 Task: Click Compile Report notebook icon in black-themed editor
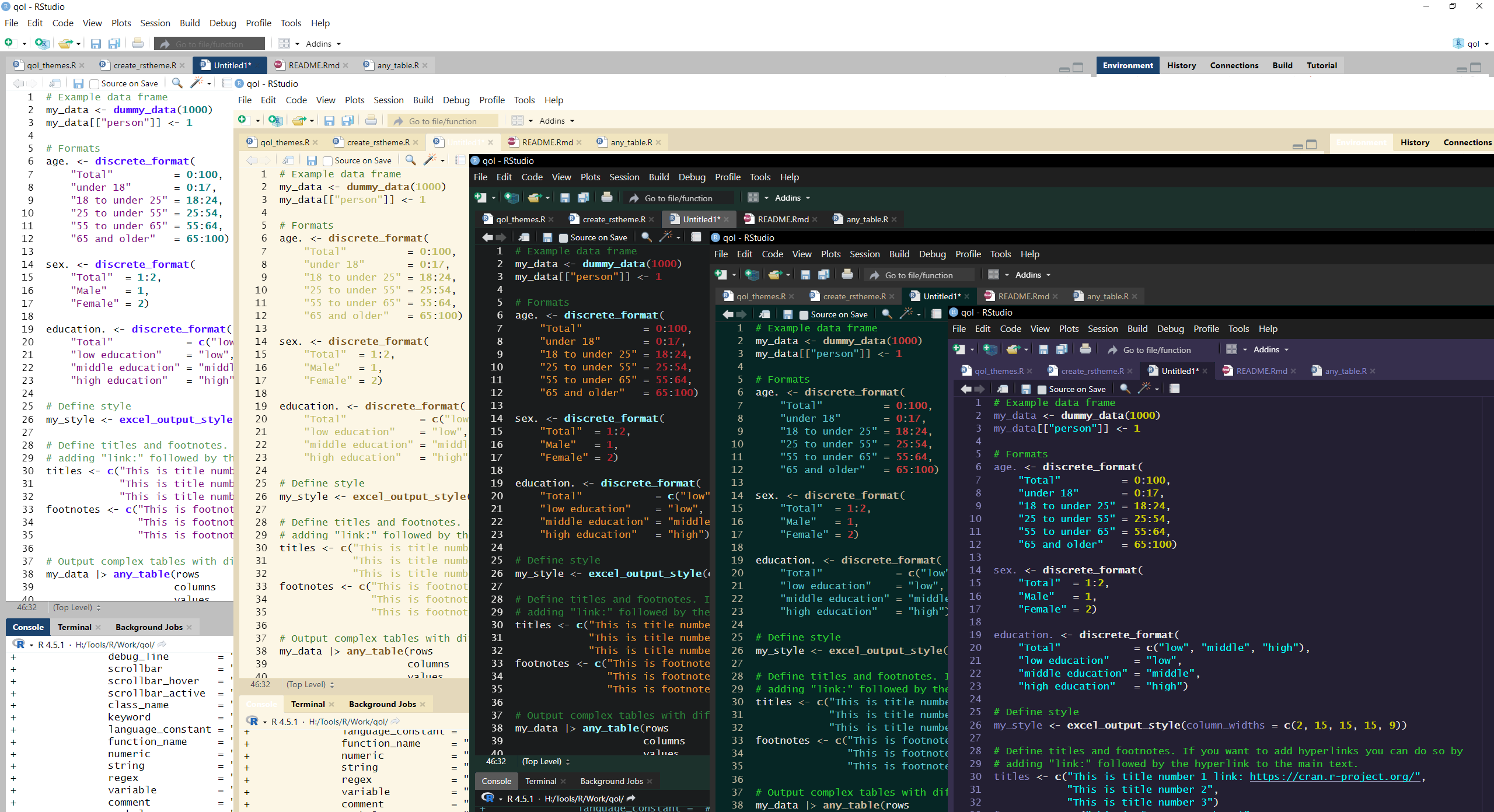tap(696, 237)
